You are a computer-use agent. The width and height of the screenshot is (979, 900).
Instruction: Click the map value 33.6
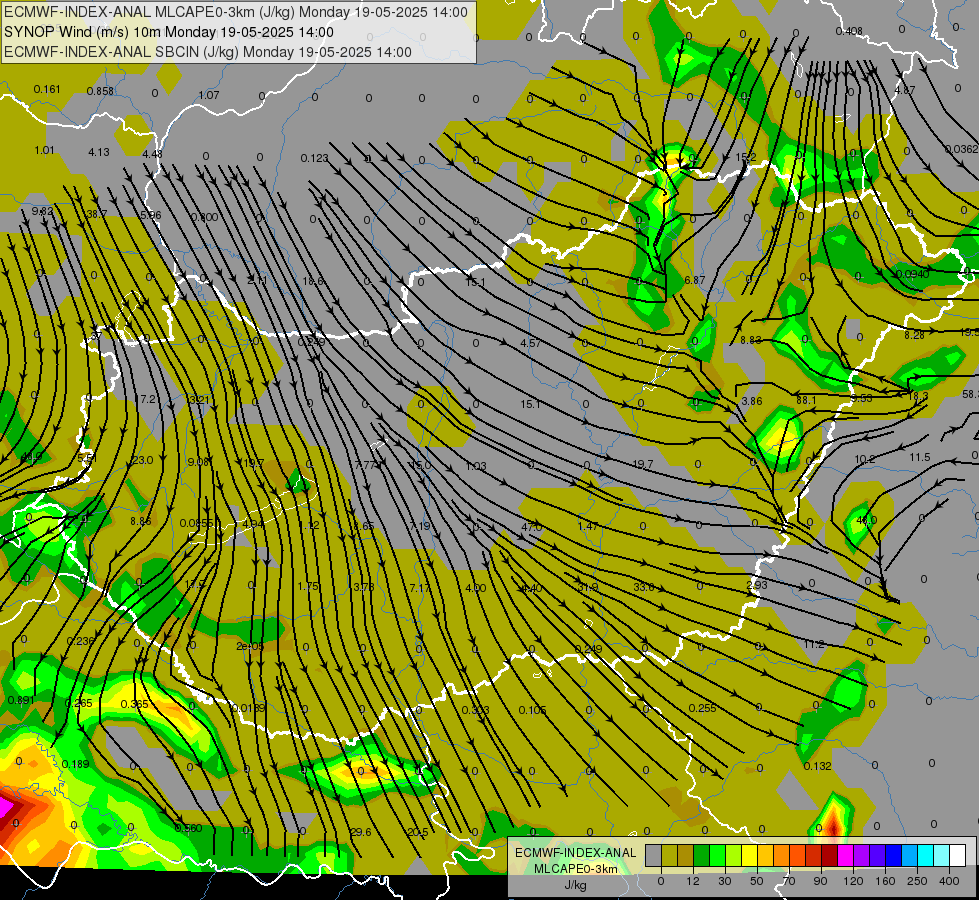click(643, 587)
